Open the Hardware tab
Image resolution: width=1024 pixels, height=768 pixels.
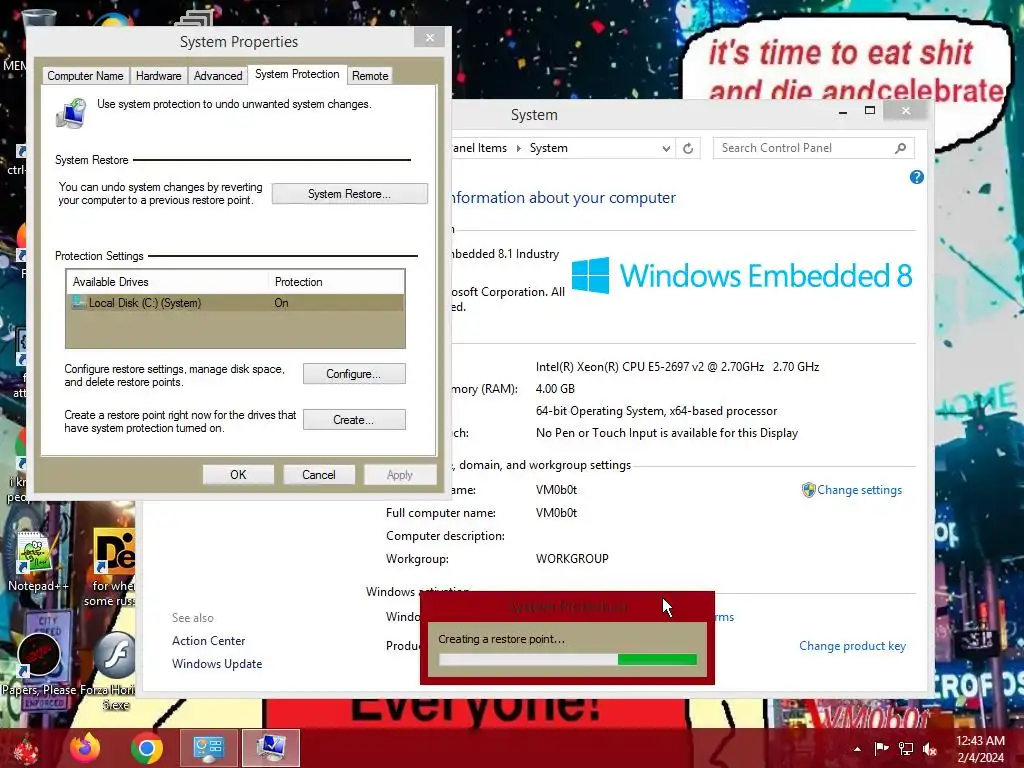pyautogui.click(x=159, y=76)
